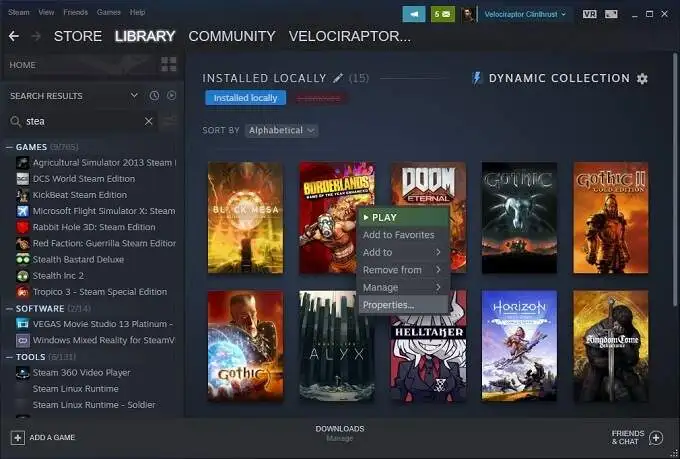Viewport: 680px width, 459px height.
Task: Click Steam 360 Video Player icon
Action: tap(23, 372)
